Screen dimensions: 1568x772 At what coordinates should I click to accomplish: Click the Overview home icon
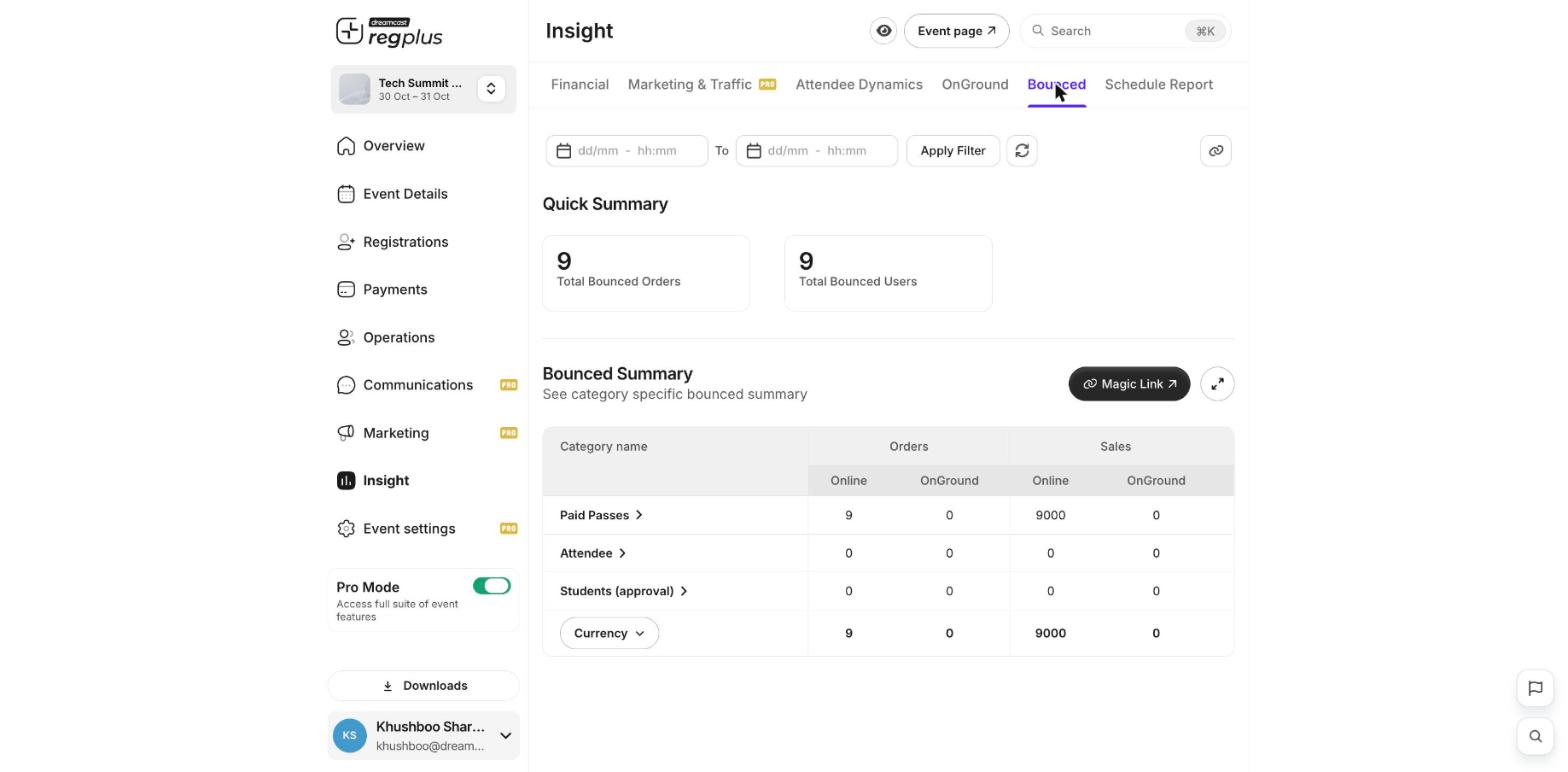[346, 146]
